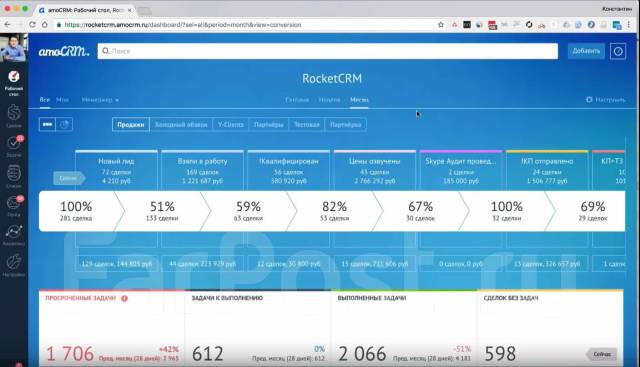Open the !Квалифицирован stage card

tap(289, 171)
